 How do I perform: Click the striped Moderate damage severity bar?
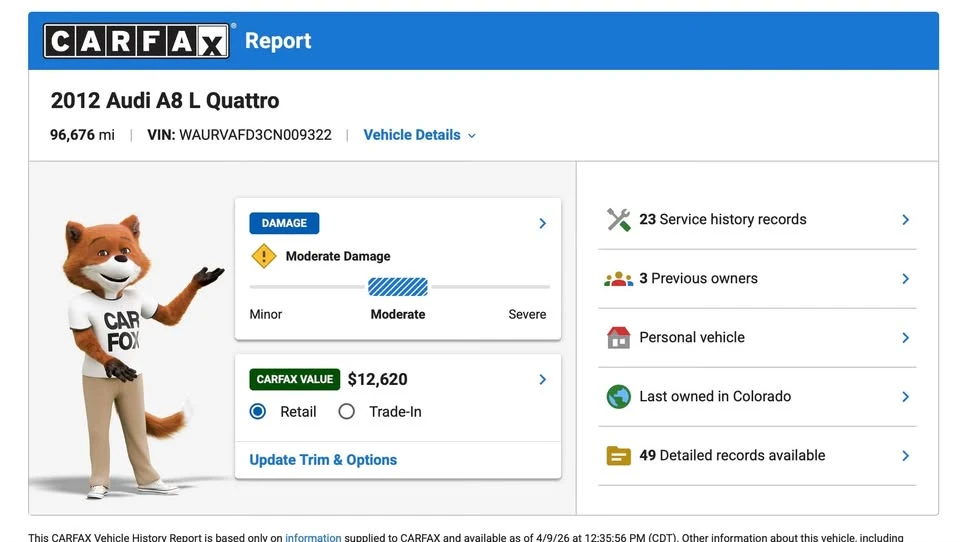point(398,287)
